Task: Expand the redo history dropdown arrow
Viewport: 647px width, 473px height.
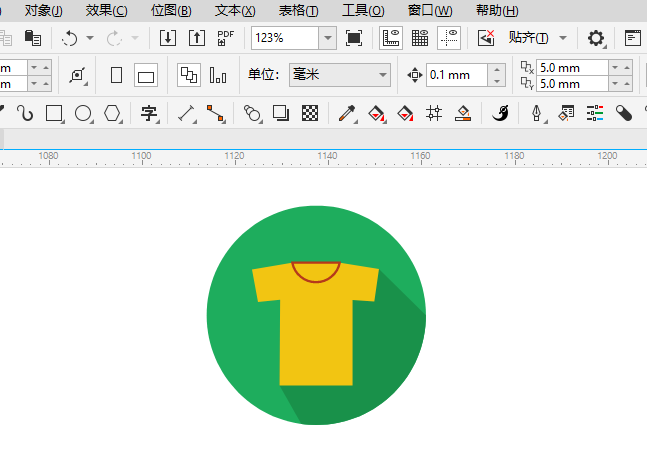Action: pyautogui.click(x=135, y=38)
